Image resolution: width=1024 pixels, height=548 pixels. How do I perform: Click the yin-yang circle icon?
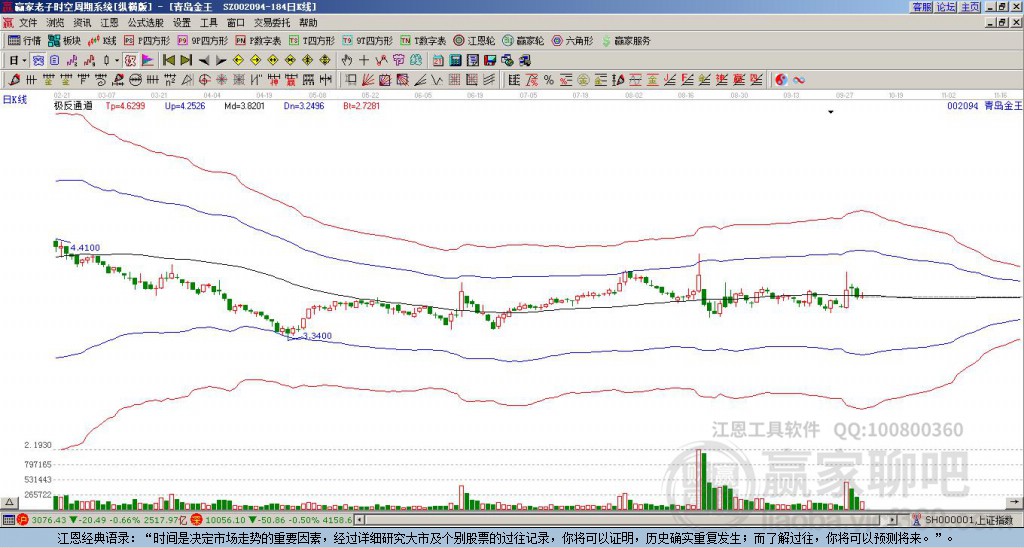781,80
